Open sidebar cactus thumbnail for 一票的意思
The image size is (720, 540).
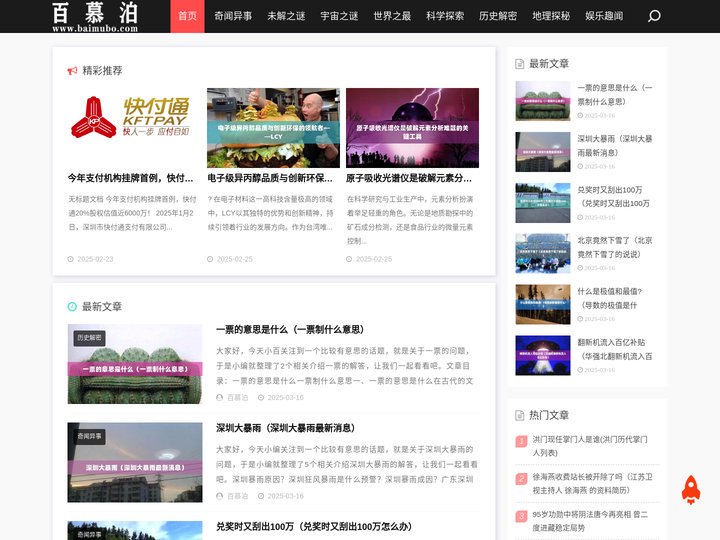click(x=543, y=101)
